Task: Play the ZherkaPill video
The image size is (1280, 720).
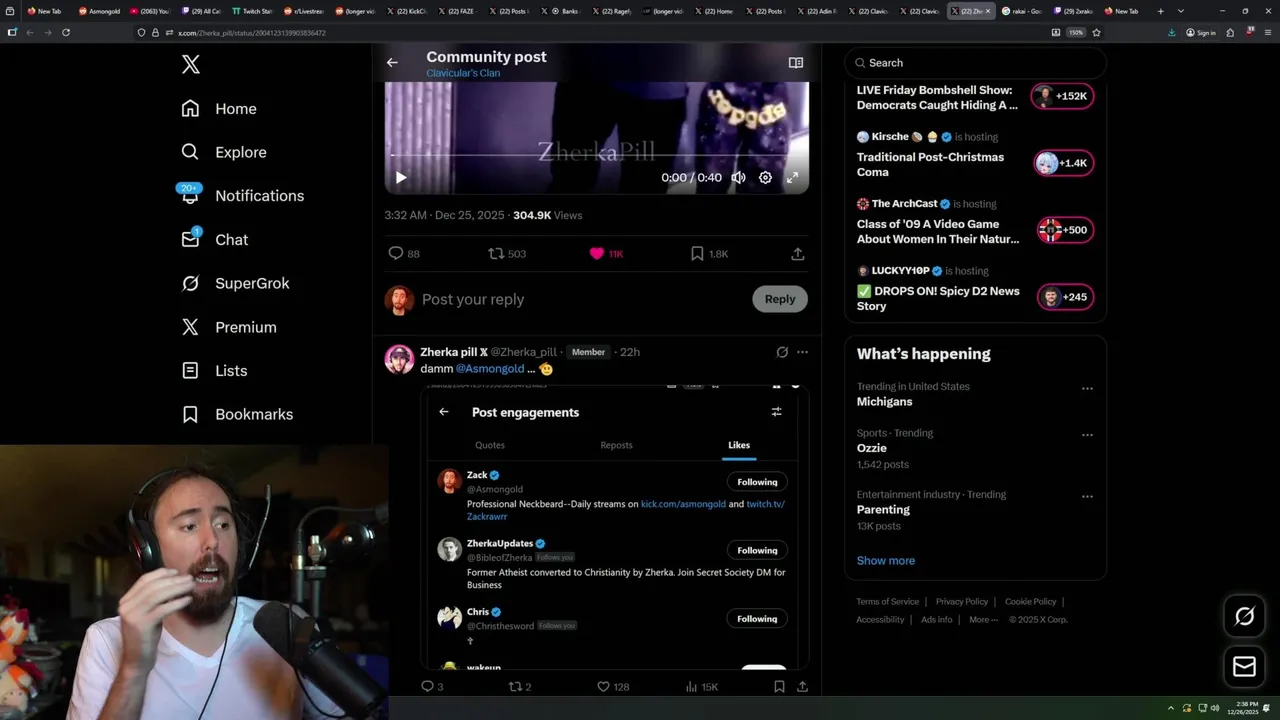Action: point(401,177)
